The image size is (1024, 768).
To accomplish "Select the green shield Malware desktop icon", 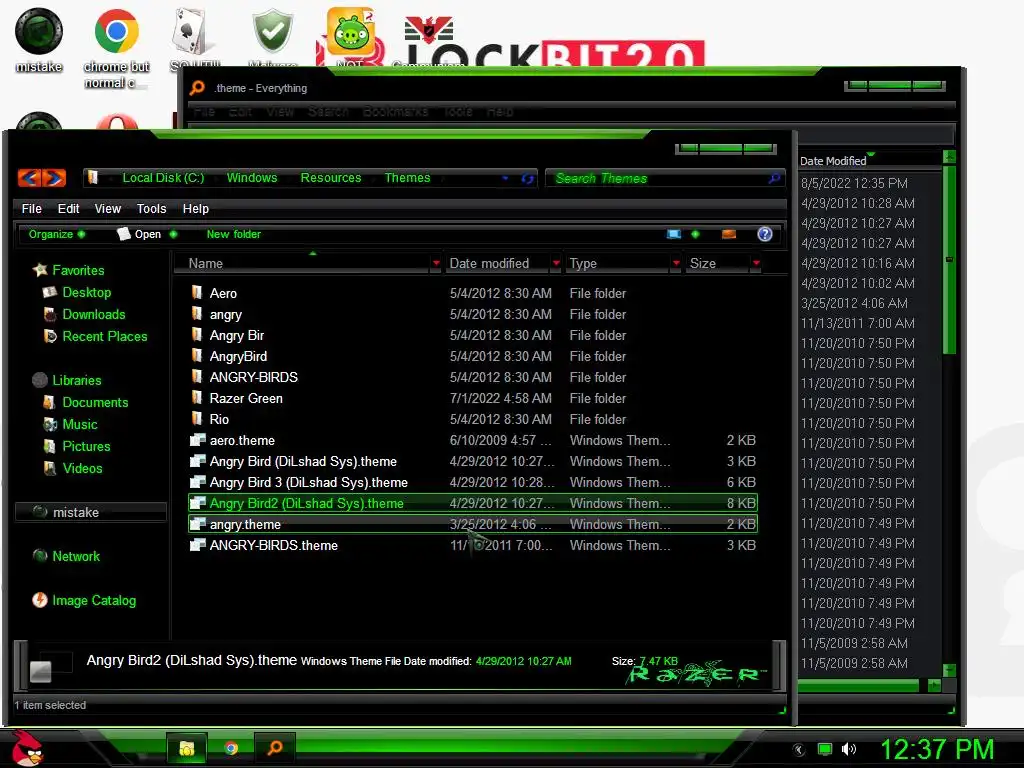I will (272, 38).
